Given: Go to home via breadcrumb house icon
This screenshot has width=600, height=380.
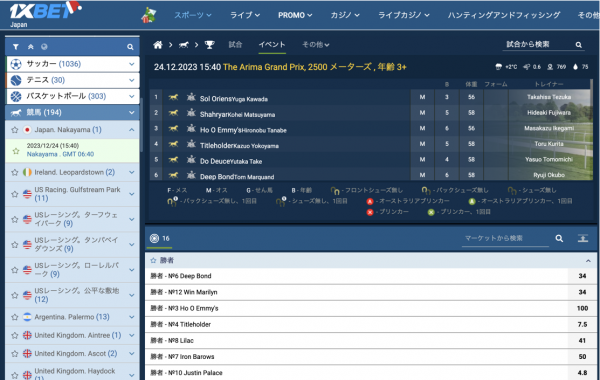Looking at the screenshot, I should click(158, 45).
